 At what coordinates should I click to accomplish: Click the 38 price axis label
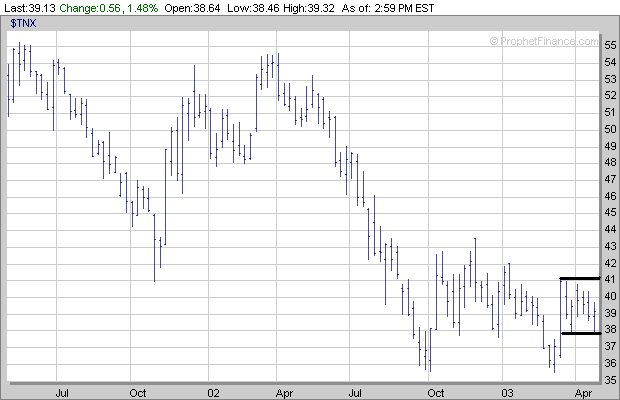click(610, 329)
